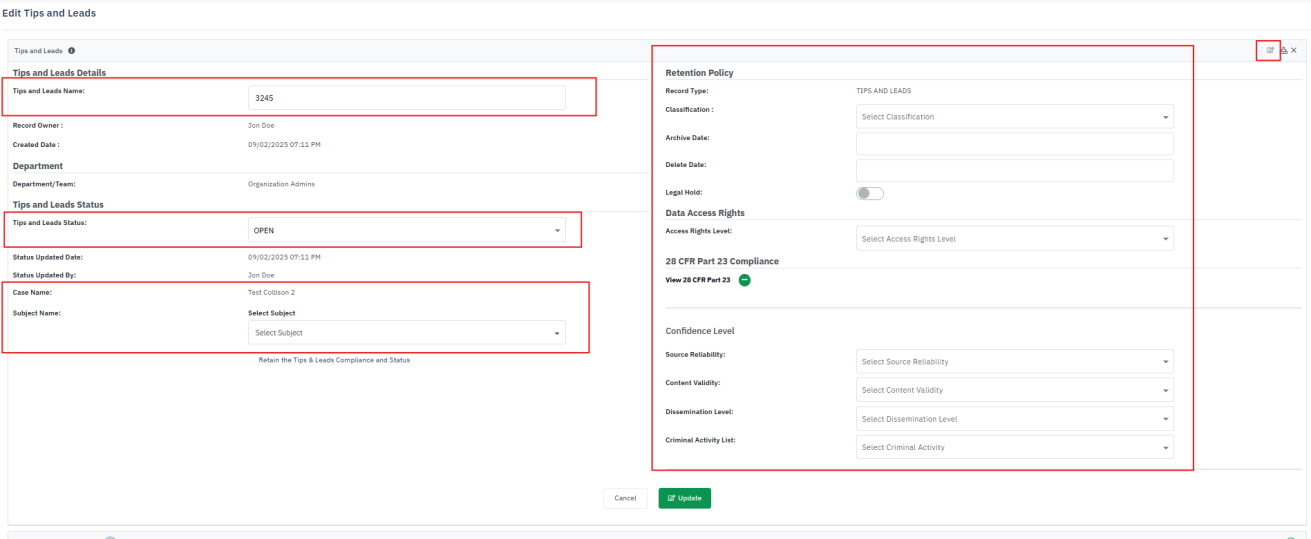Select the Dissemination Level dropdown
Viewport: 1311px width, 539px height.
tap(1014, 419)
